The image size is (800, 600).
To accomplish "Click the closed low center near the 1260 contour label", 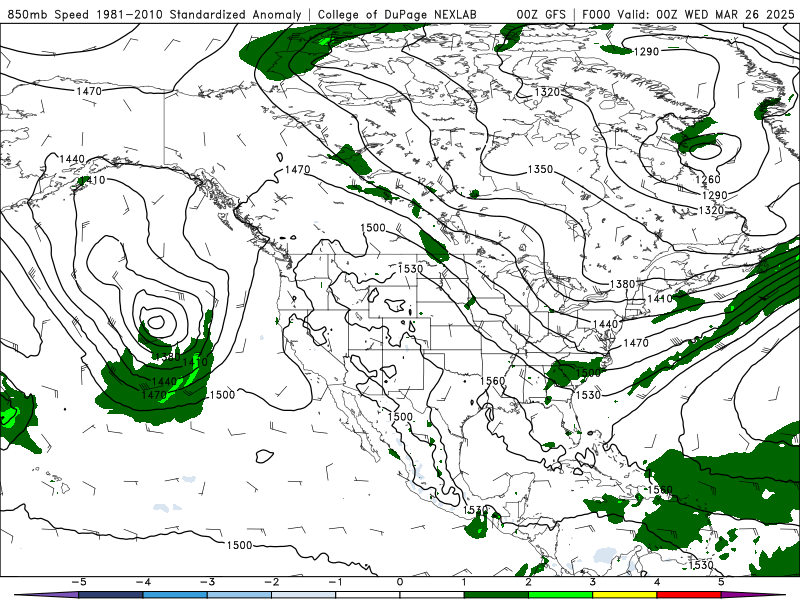I will coord(707,150).
